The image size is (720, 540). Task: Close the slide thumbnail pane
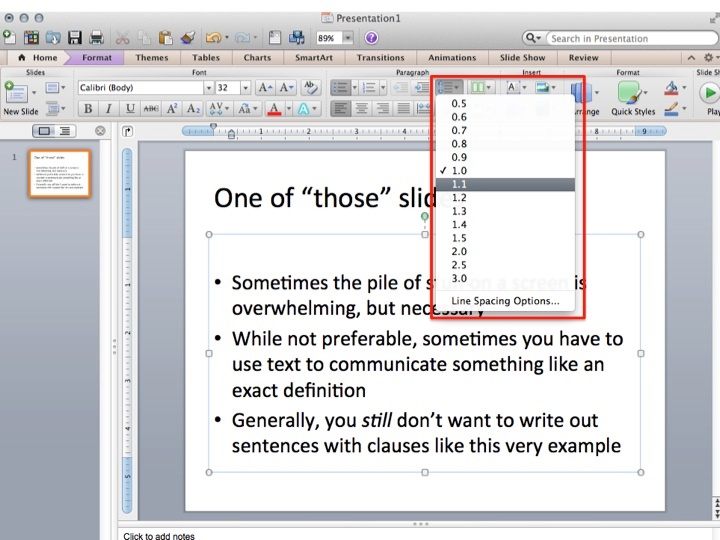coord(100,131)
